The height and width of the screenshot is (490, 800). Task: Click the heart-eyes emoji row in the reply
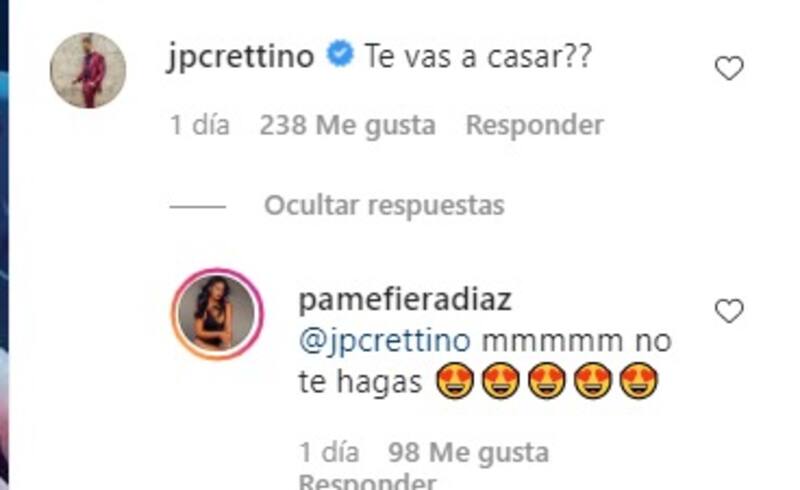point(547,381)
